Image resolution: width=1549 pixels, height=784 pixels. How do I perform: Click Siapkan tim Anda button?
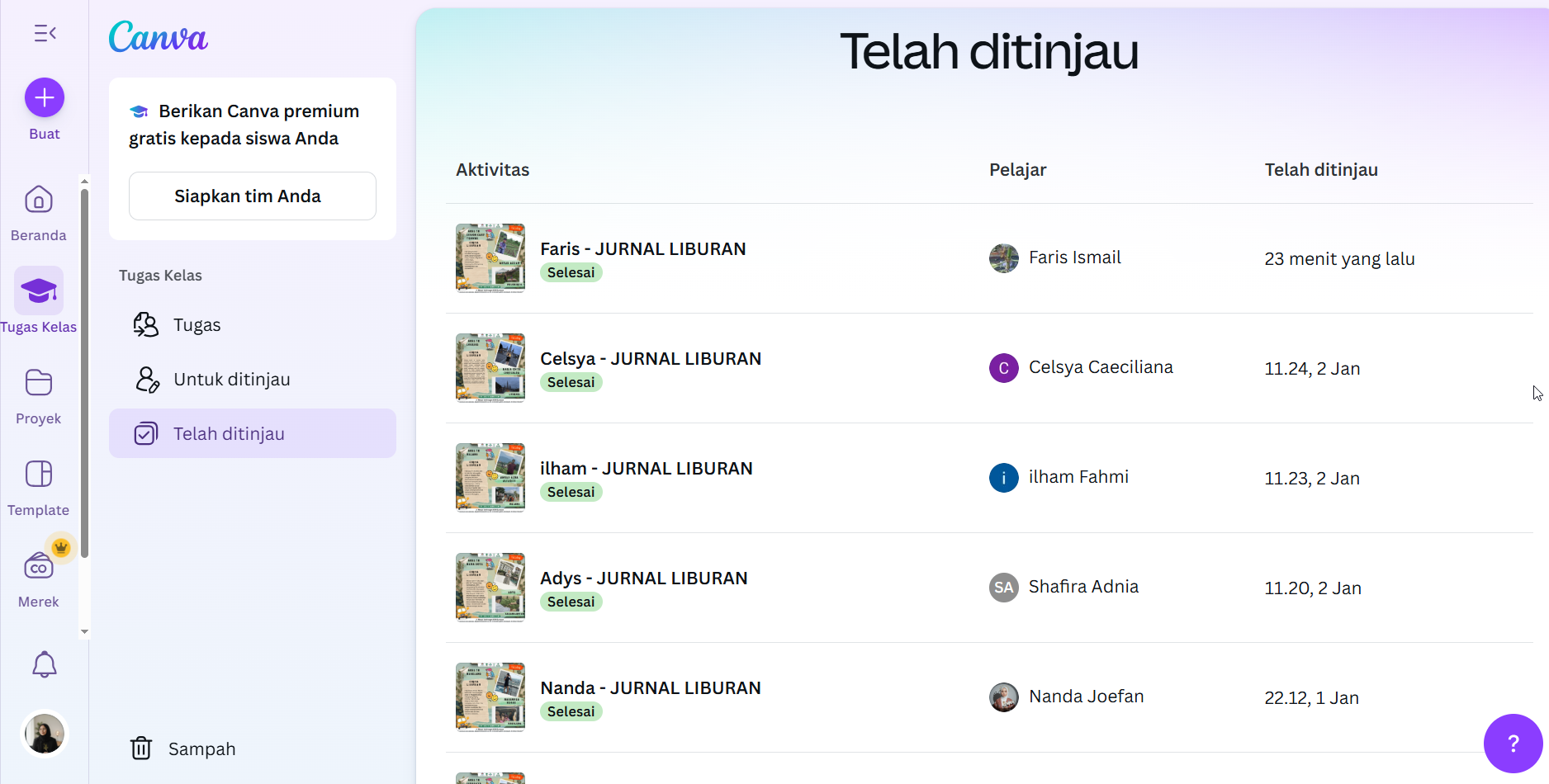point(253,196)
